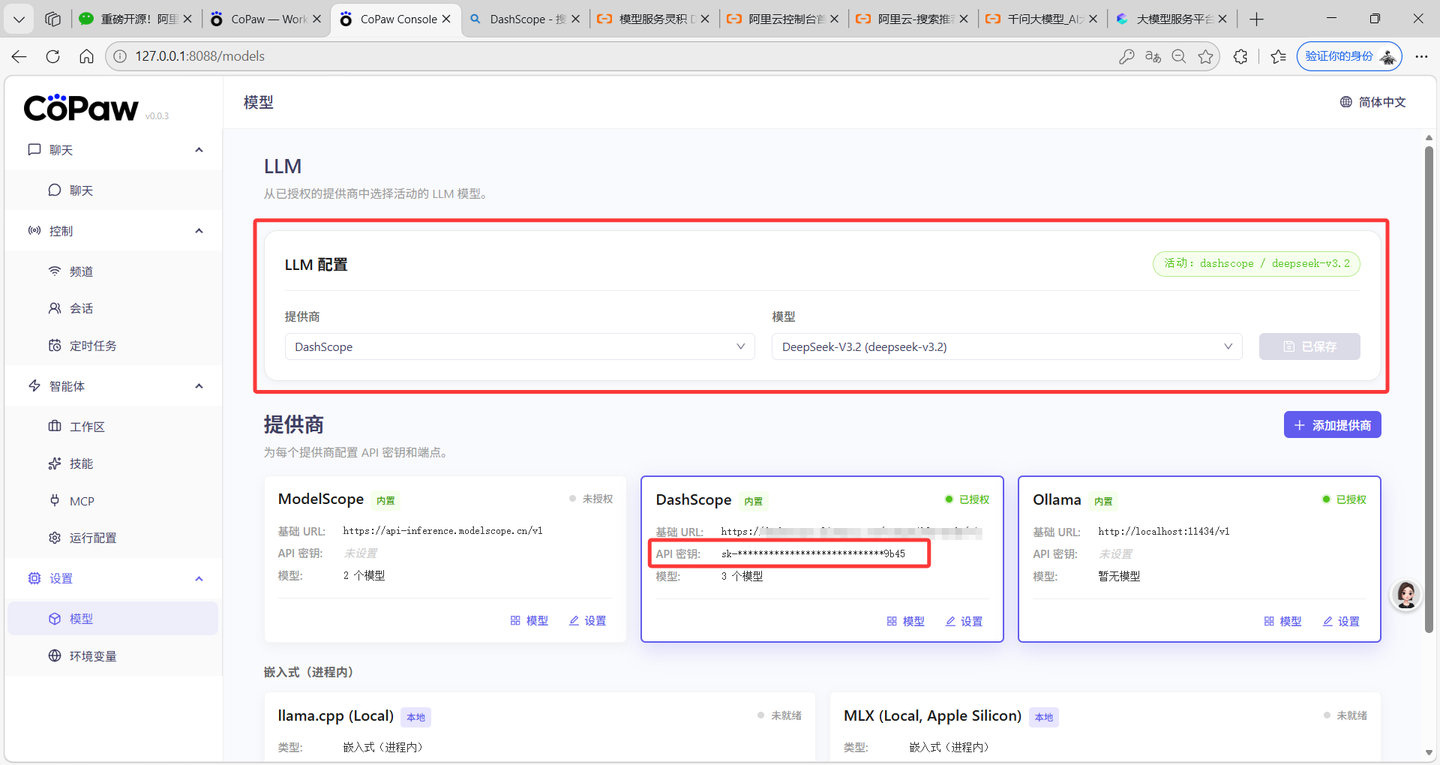Add this page to favorites with the star
Image resolution: width=1440 pixels, height=765 pixels.
coord(1206,57)
